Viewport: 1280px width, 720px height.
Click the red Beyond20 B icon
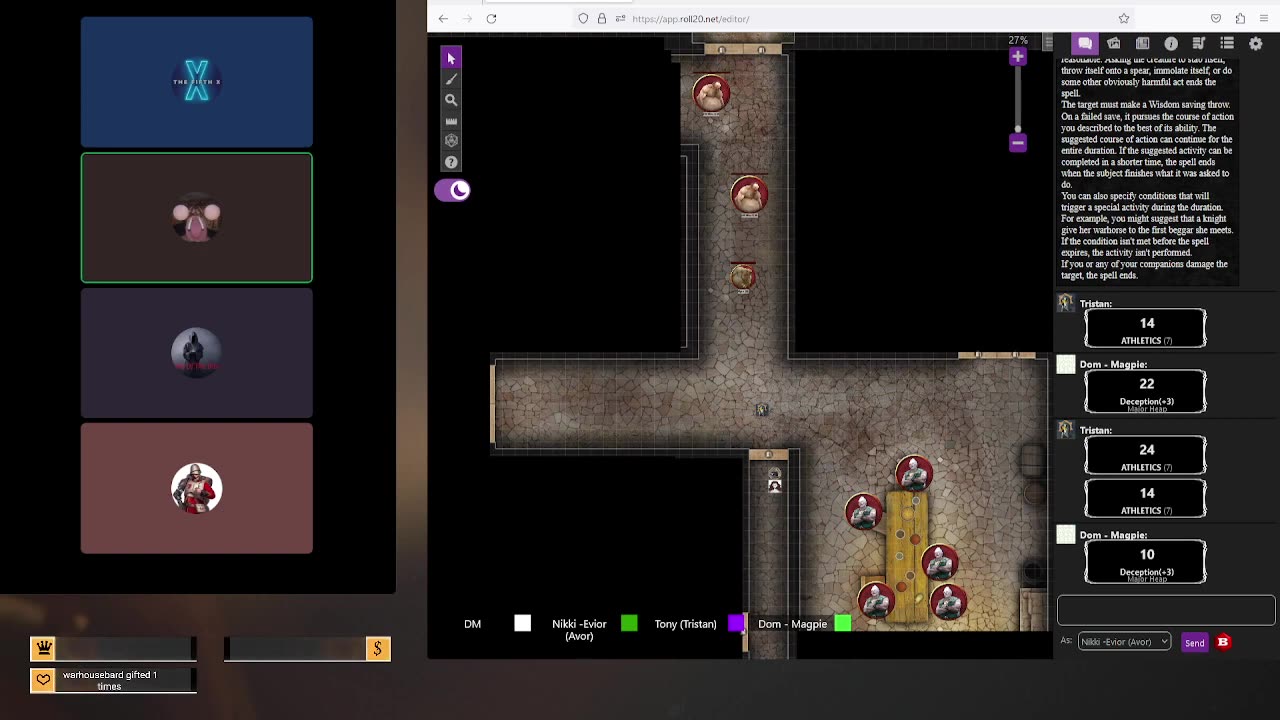1223,642
